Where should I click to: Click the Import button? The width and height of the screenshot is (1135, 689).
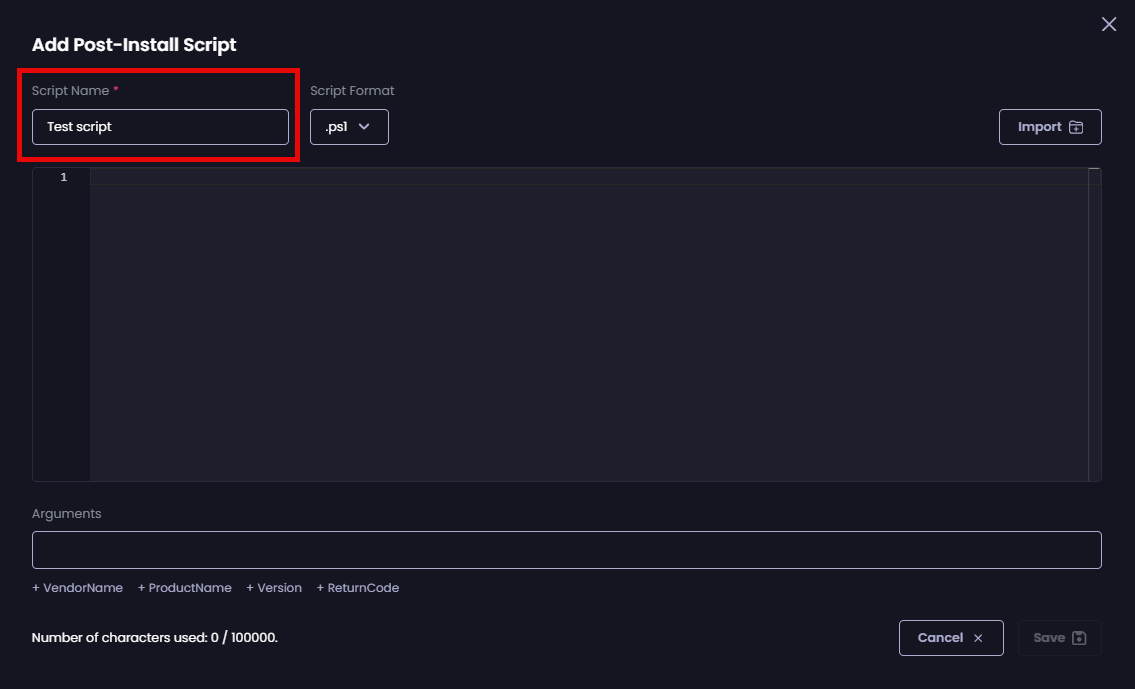1050,127
